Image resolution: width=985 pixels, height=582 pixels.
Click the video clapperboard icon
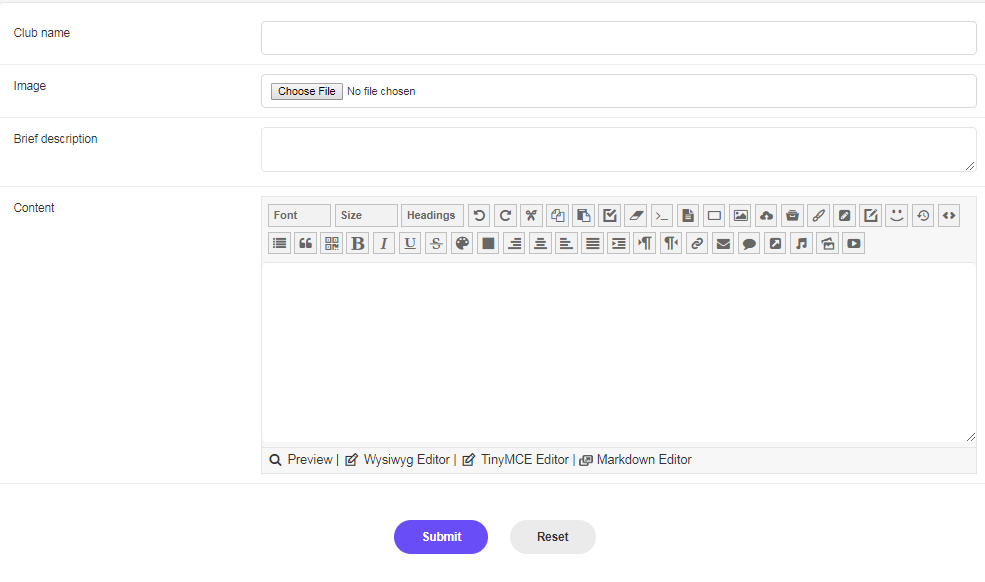click(x=827, y=243)
